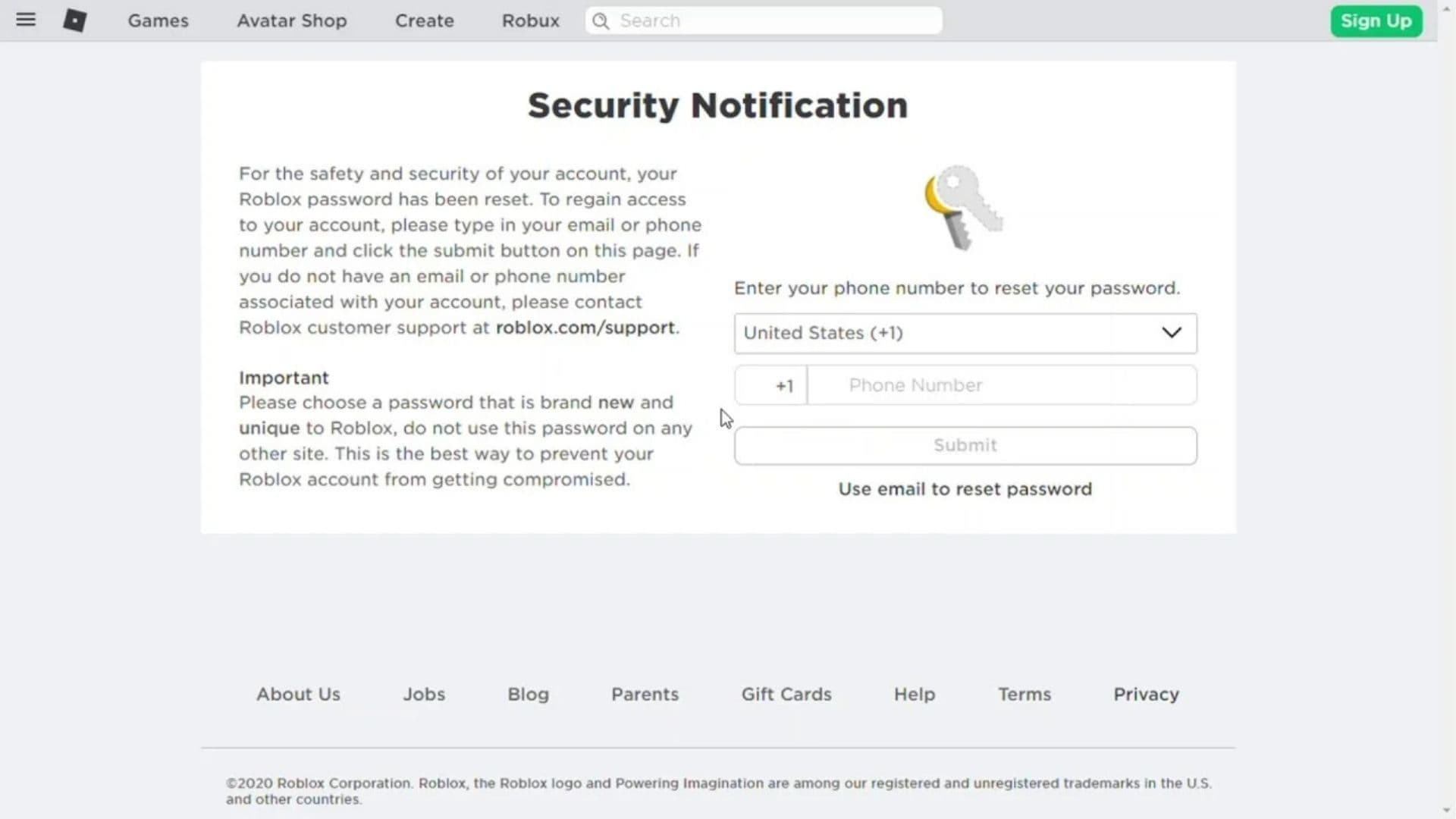Select the Create tab

click(424, 20)
